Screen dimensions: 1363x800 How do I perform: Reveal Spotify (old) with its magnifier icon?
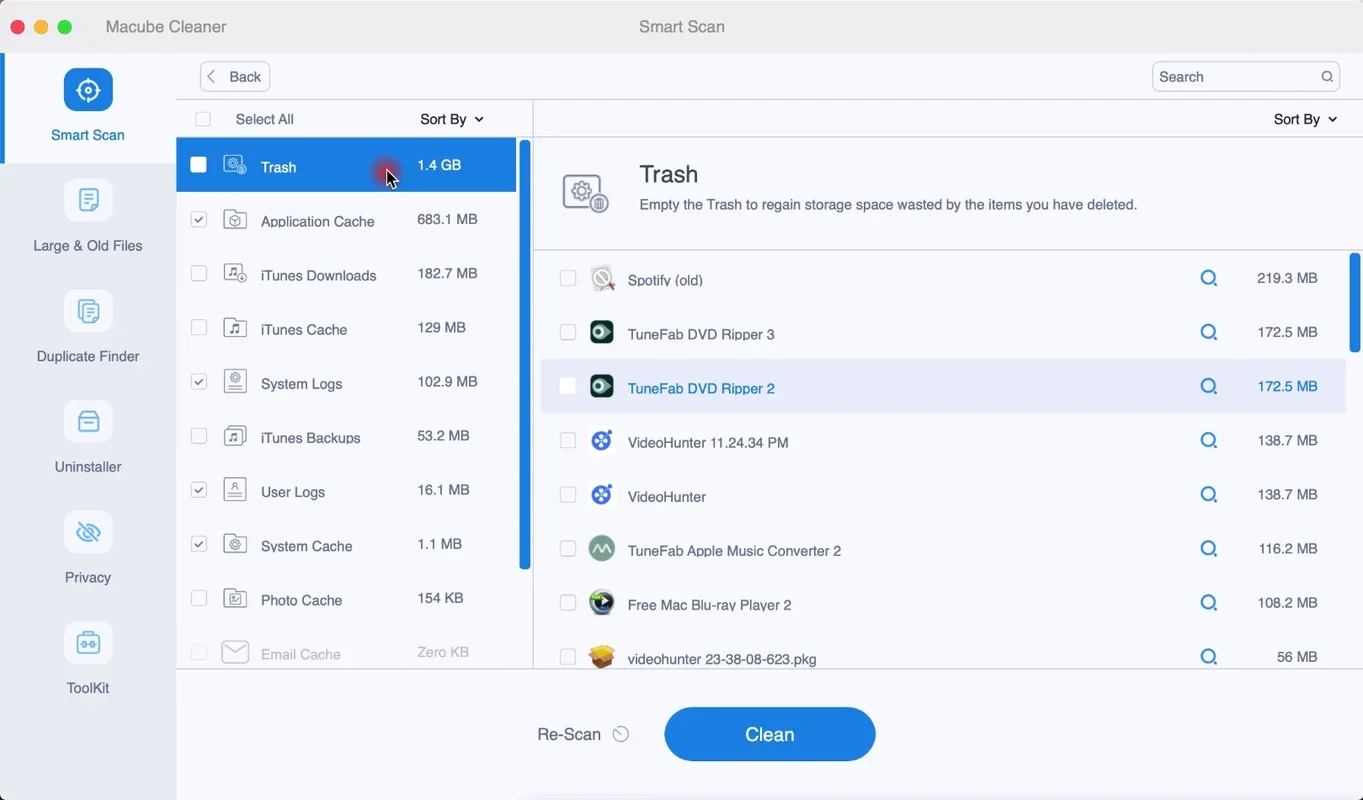[x=1209, y=278]
